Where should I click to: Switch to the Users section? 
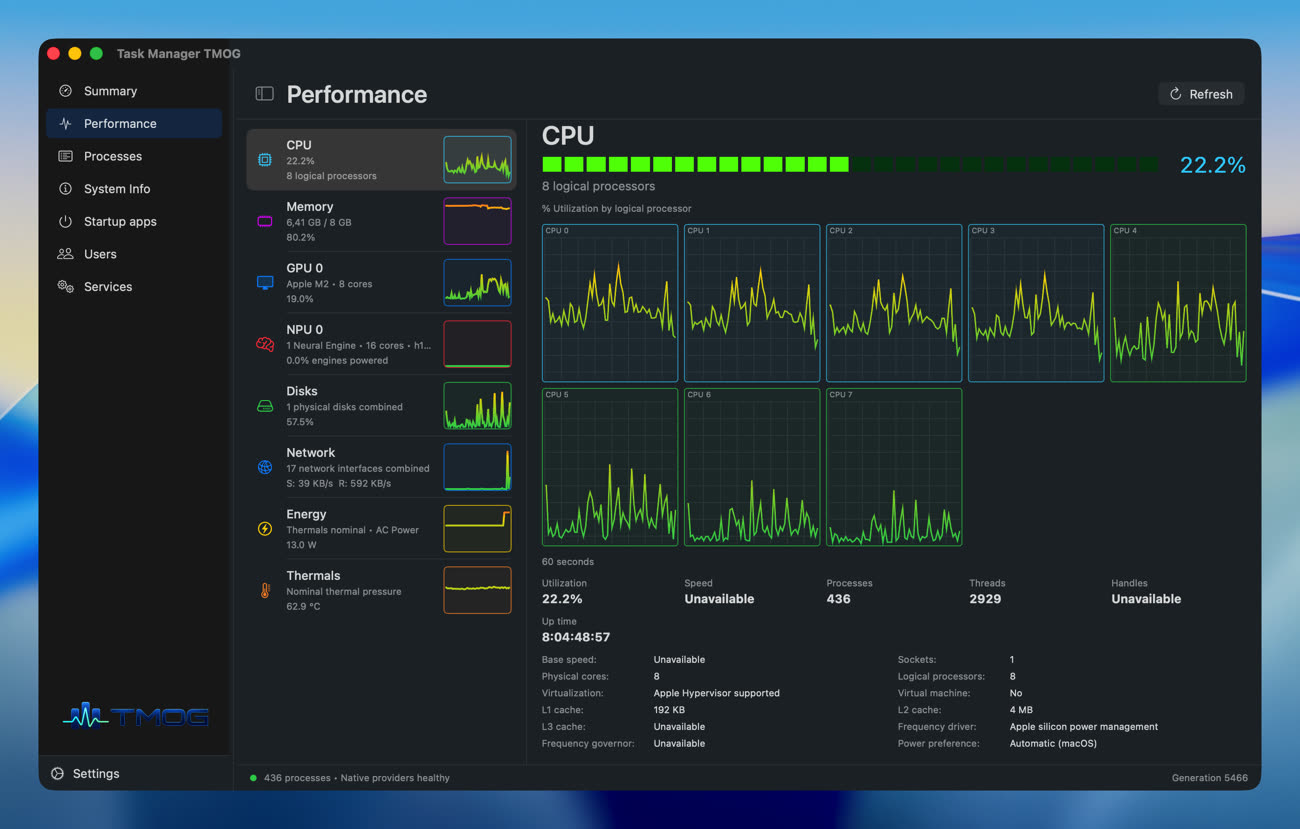[134, 254]
